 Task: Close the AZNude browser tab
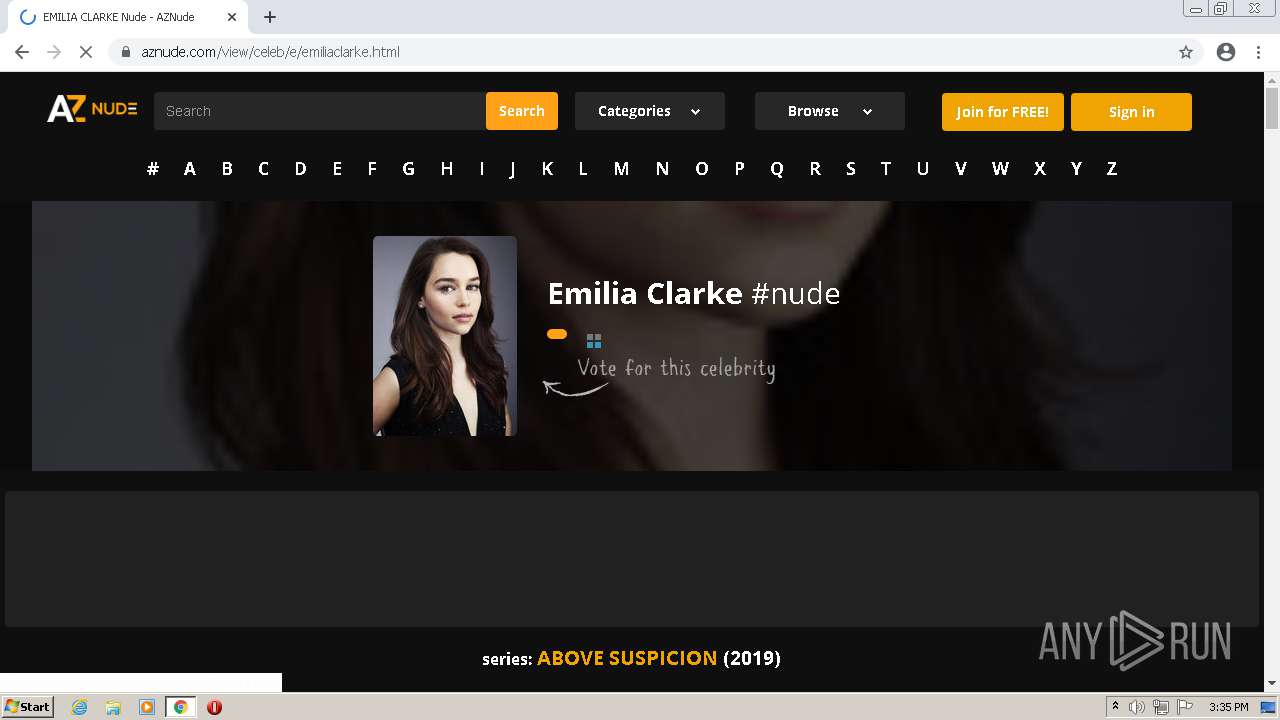232,17
